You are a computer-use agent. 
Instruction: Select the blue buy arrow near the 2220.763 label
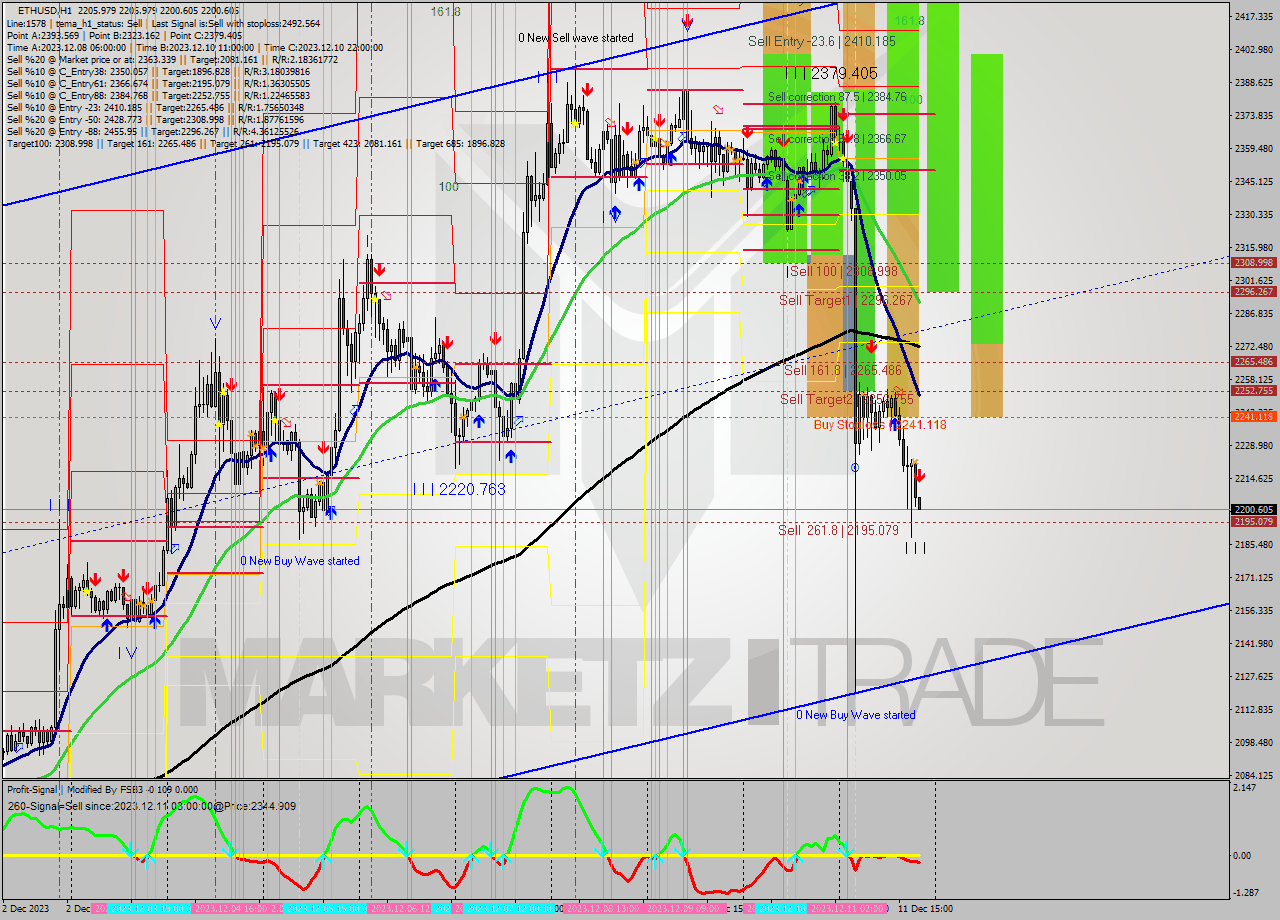tap(511, 456)
